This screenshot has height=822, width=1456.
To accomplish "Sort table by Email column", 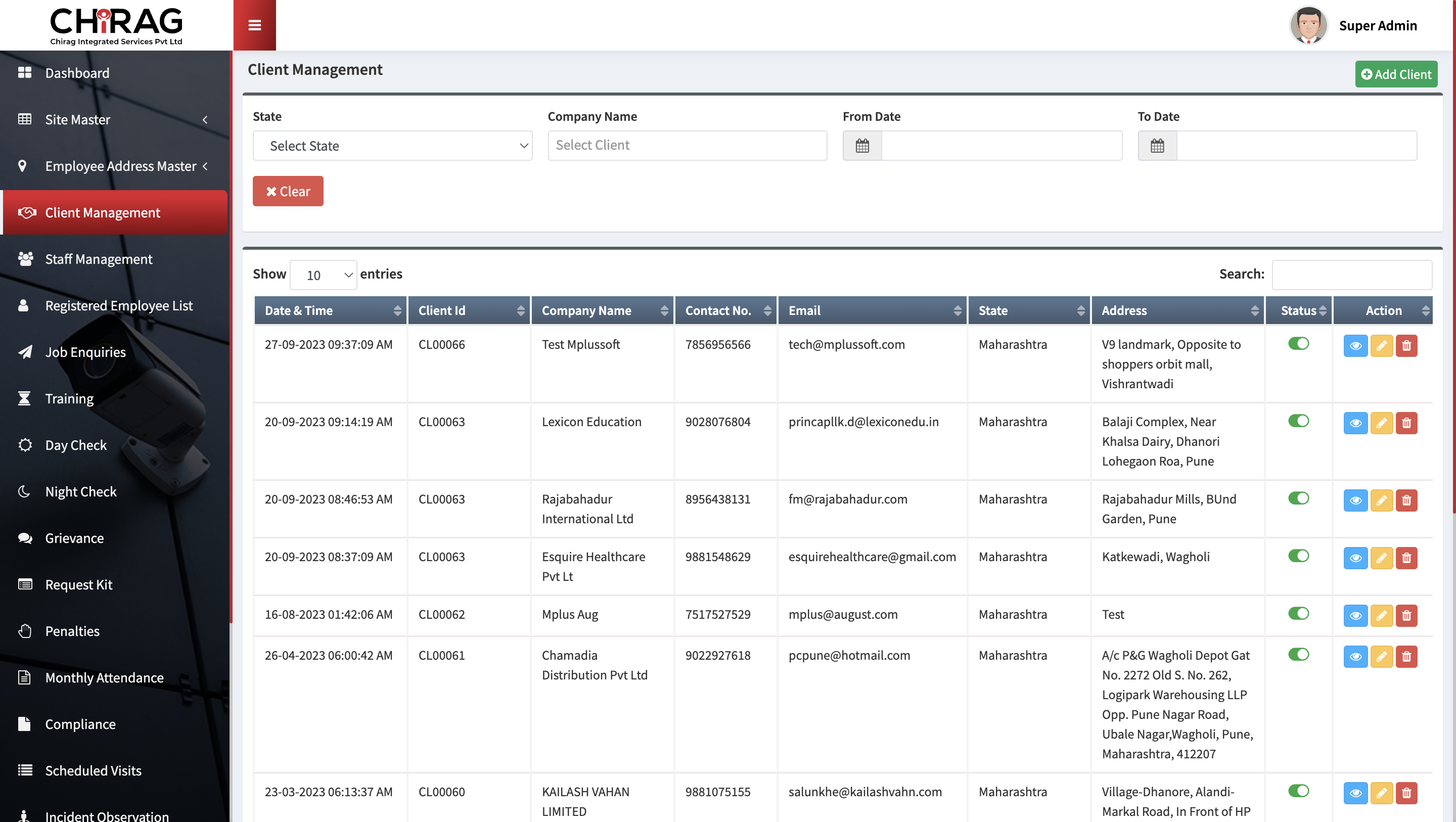I will point(873,310).
